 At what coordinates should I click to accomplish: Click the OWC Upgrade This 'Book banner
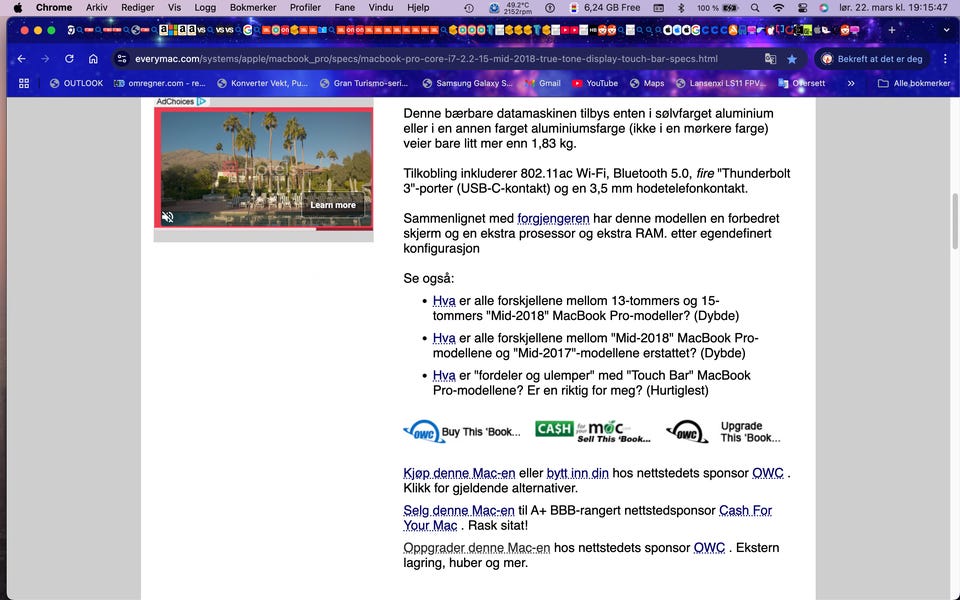coord(723,432)
